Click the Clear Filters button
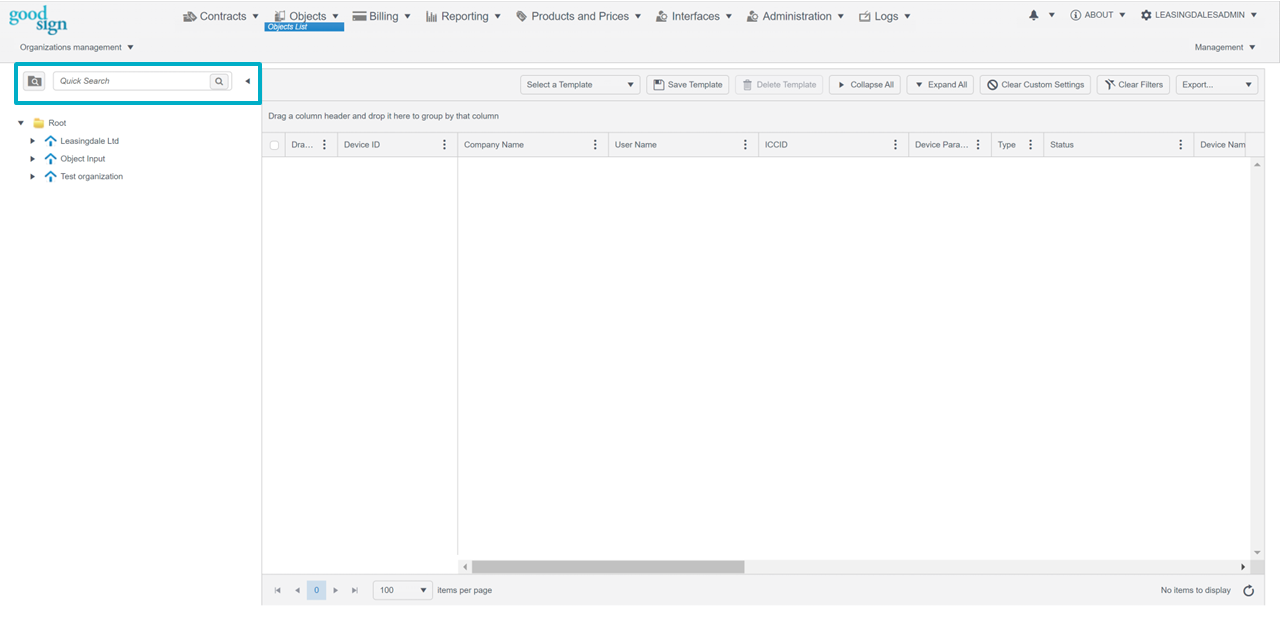Viewport: 1280px width, 631px height. point(1133,85)
